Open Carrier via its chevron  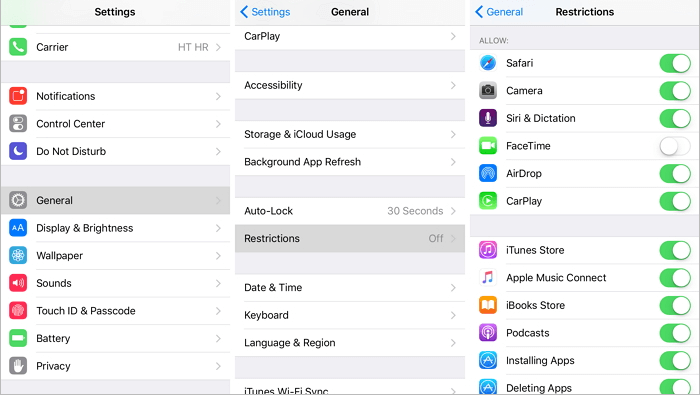[x=218, y=47]
